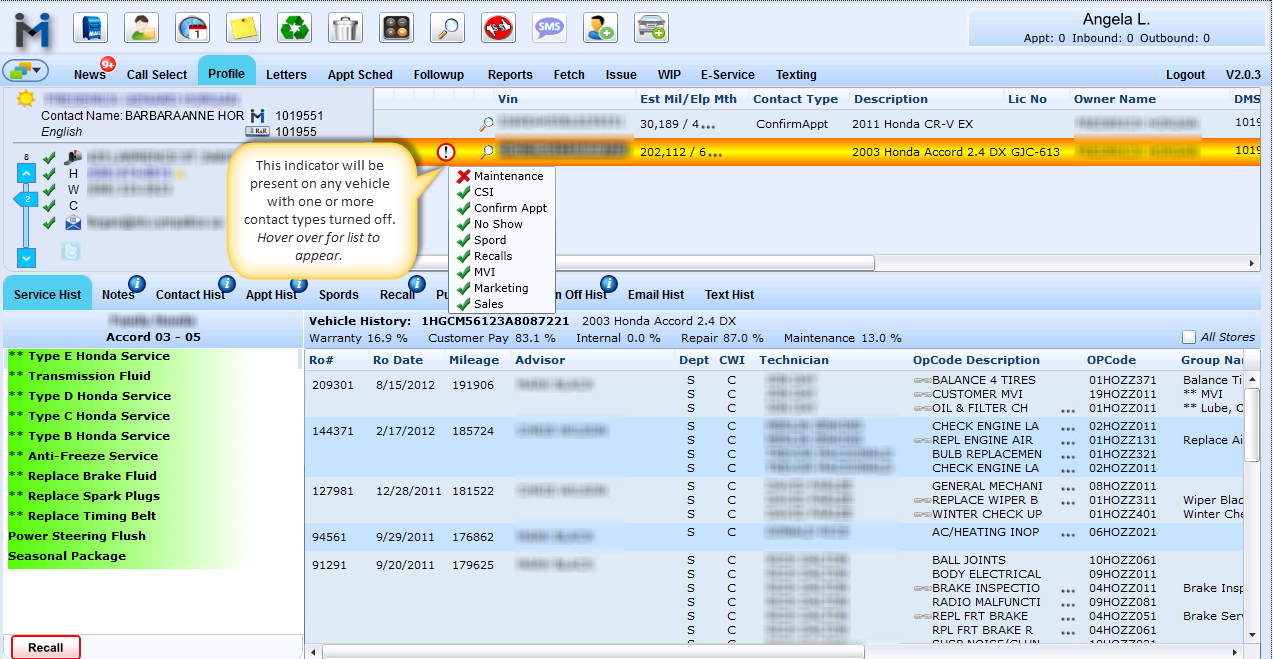
Task: Click the Logout link
Action: click(1185, 75)
